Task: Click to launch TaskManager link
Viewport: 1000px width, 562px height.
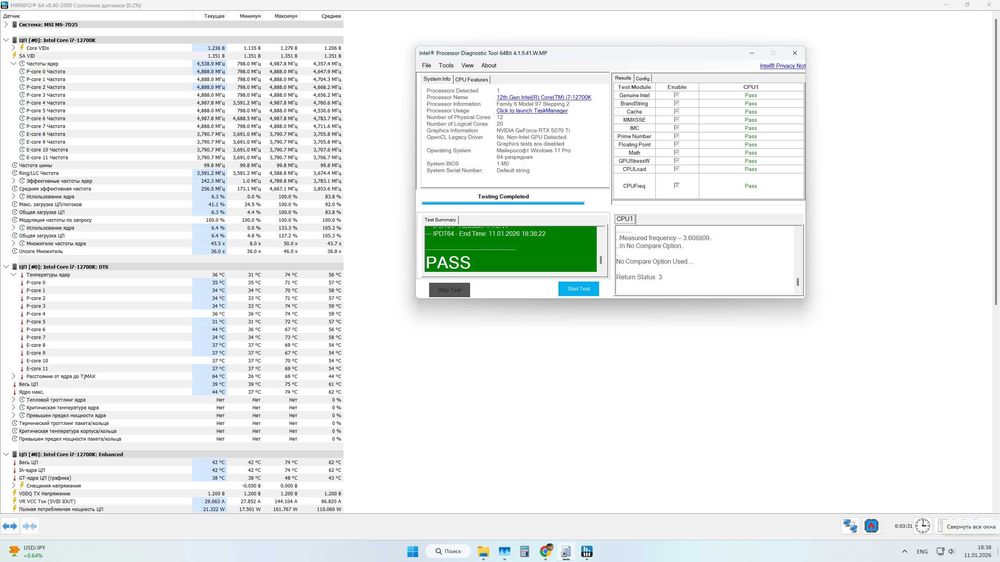Action: [532, 110]
